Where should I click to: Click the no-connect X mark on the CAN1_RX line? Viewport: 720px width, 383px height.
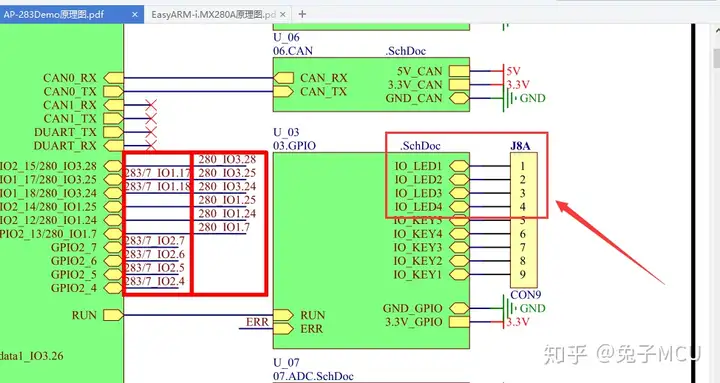151,105
